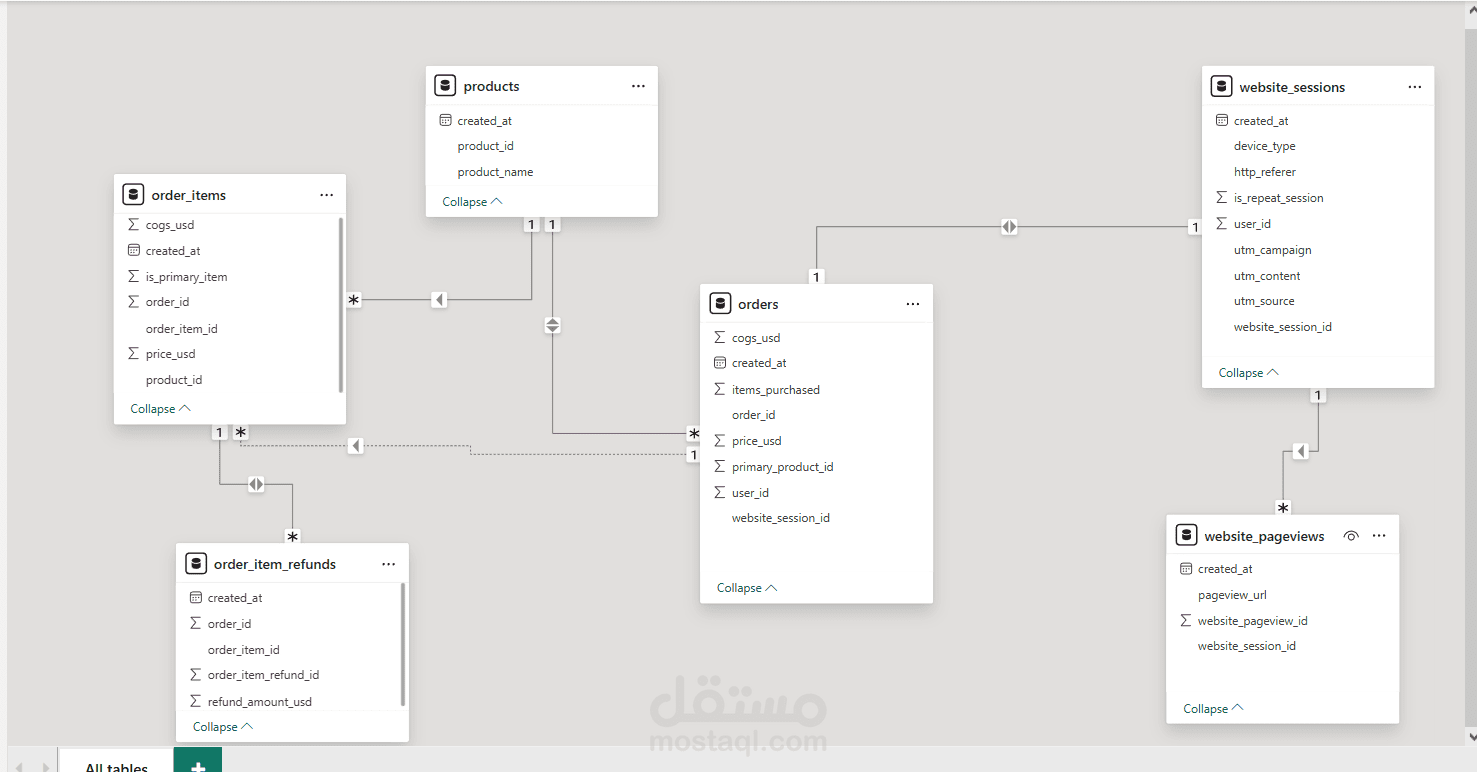
Task: Select the order_items to orders dotted relationship arrow
Action: (356, 446)
